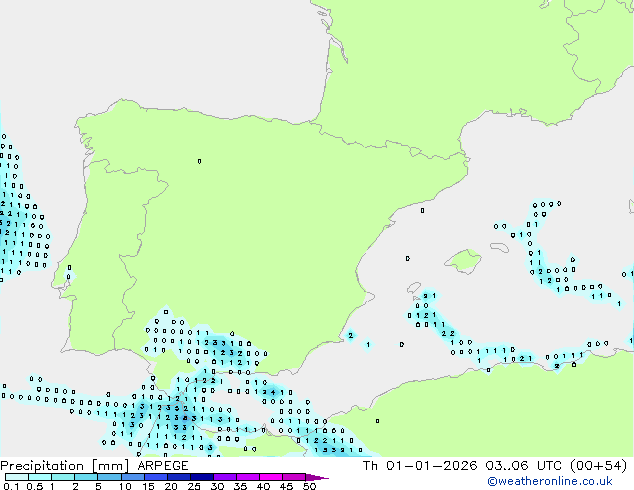
Task: Click the legend label '25'
Action: [x=194, y=486]
